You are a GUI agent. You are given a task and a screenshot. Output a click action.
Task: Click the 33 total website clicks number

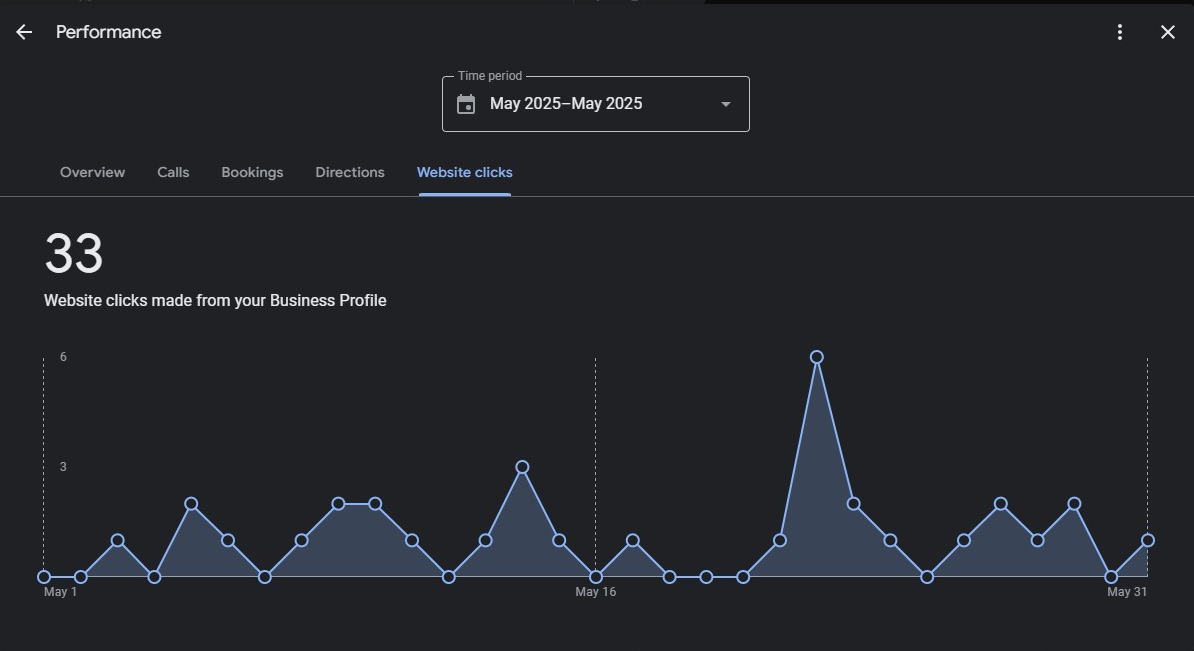pos(74,254)
